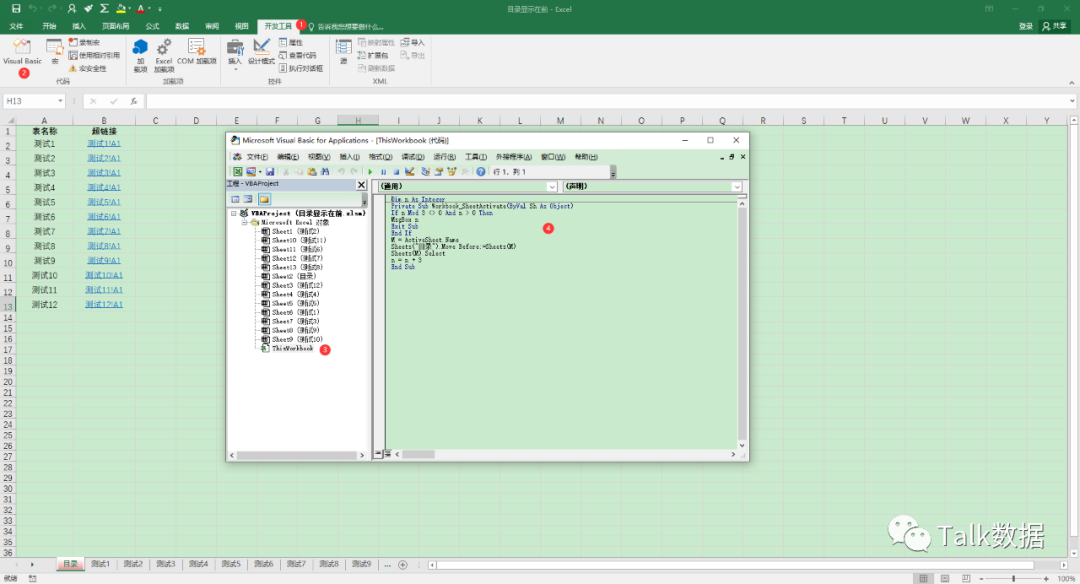Click the 测试1!A1 hyperlink in column B
This screenshot has width=1080, height=584.
tap(104, 144)
